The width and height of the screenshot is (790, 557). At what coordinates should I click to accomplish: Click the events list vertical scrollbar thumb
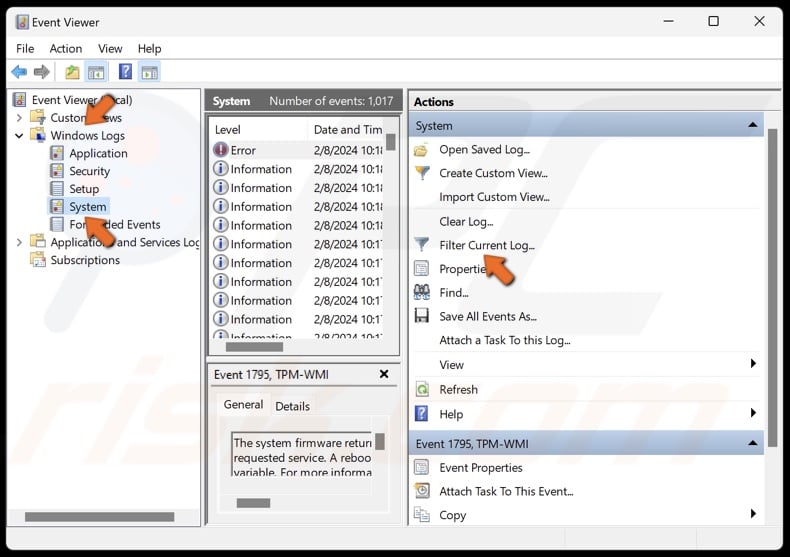point(390,142)
